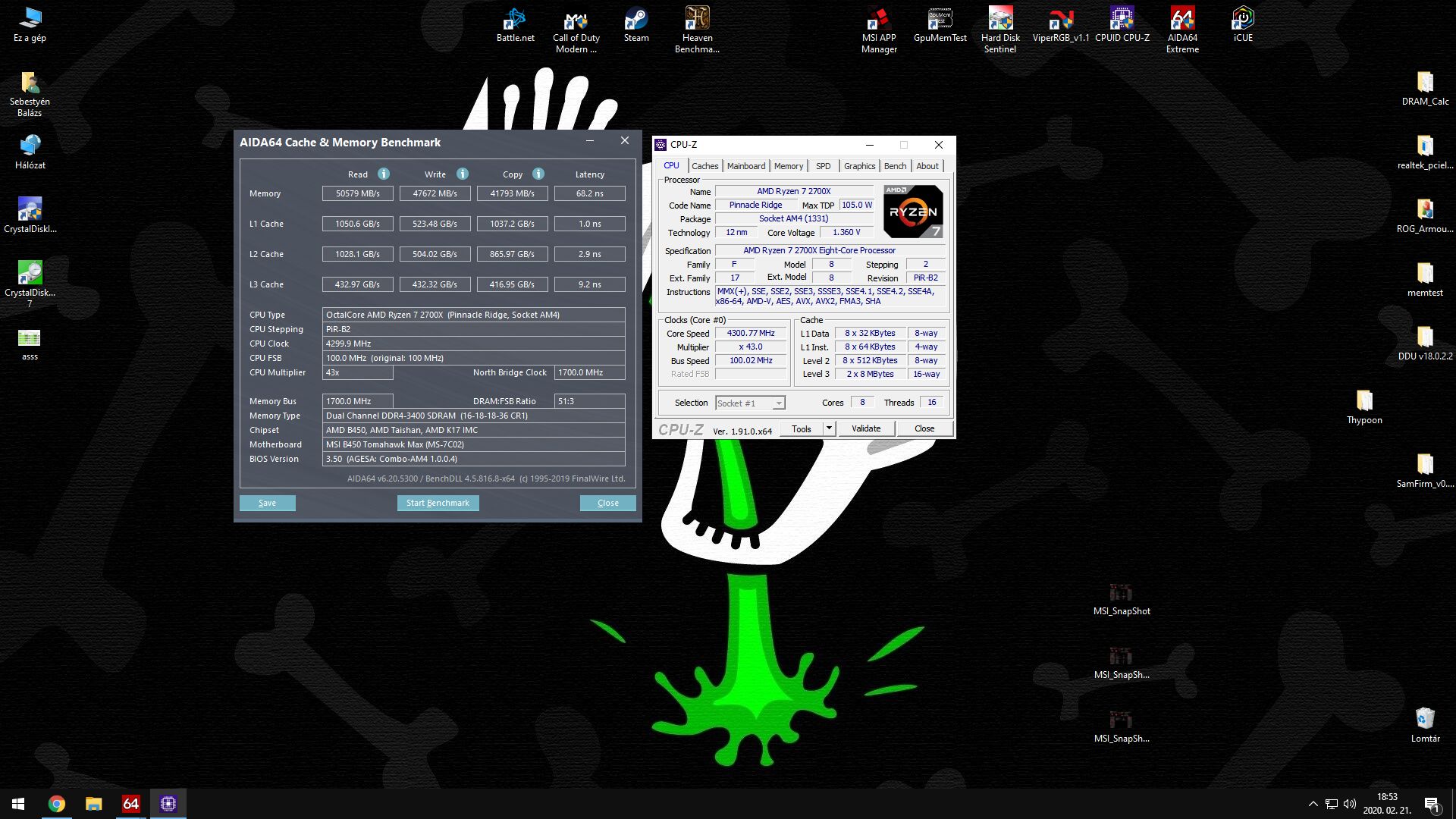This screenshot has width=1456, height=819.
Task: Open the DDU v18.0.2.2 folder
Action: coord(1425,343)
